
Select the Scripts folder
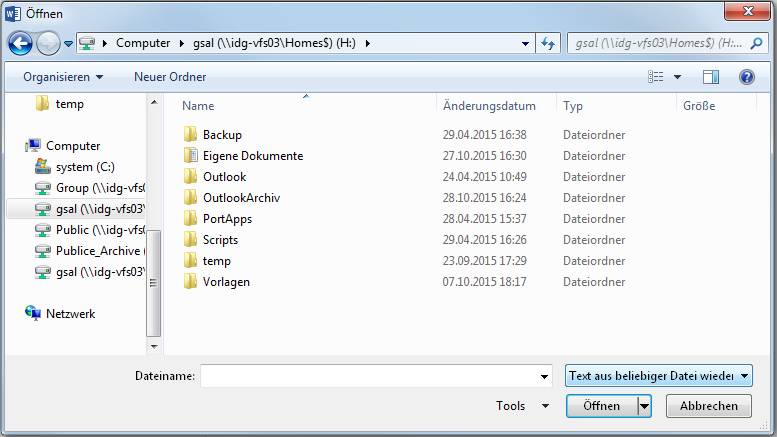[221, 240]
